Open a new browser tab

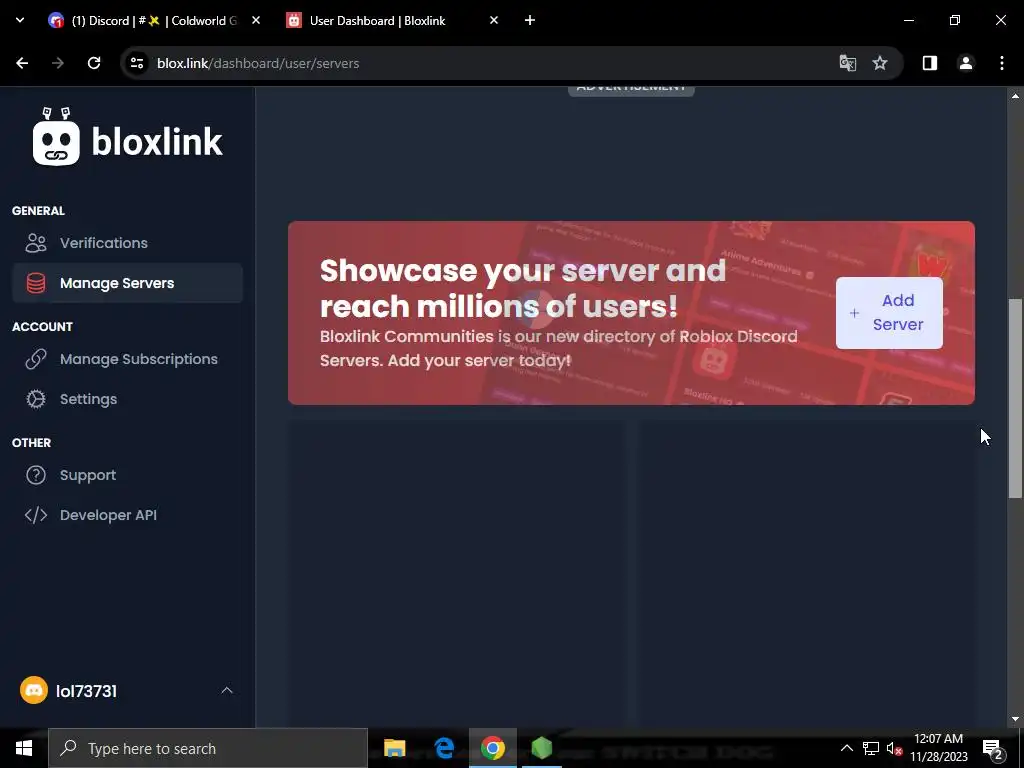click(530, 20)
